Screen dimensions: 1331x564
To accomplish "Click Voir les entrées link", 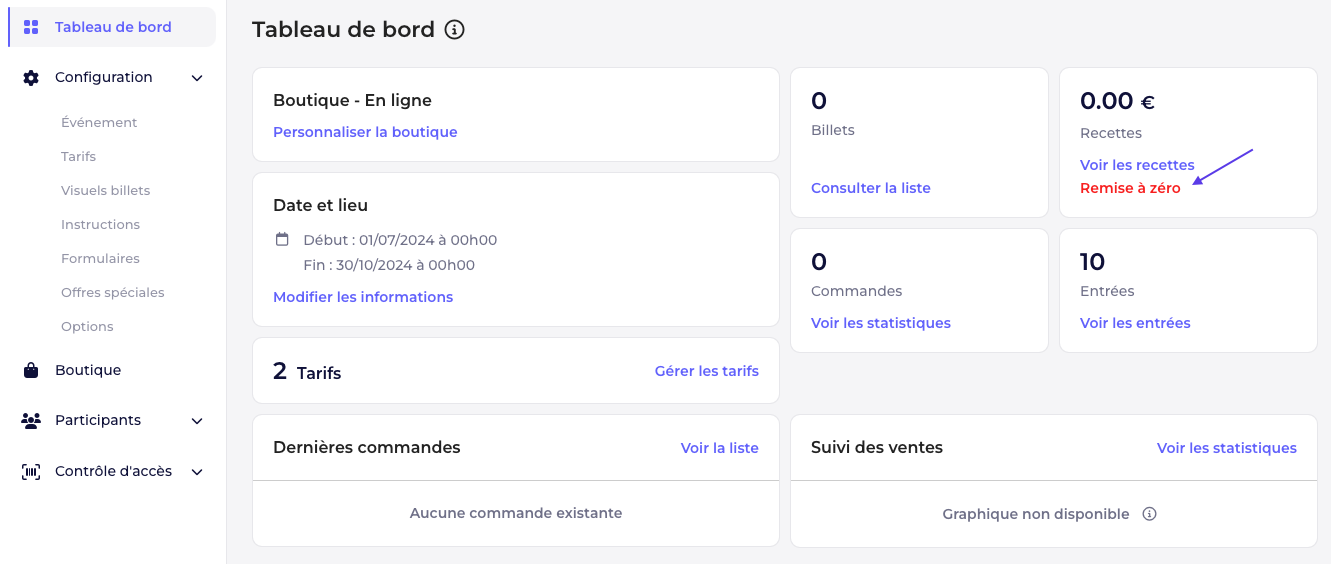I will click(x=1135, y=323).
